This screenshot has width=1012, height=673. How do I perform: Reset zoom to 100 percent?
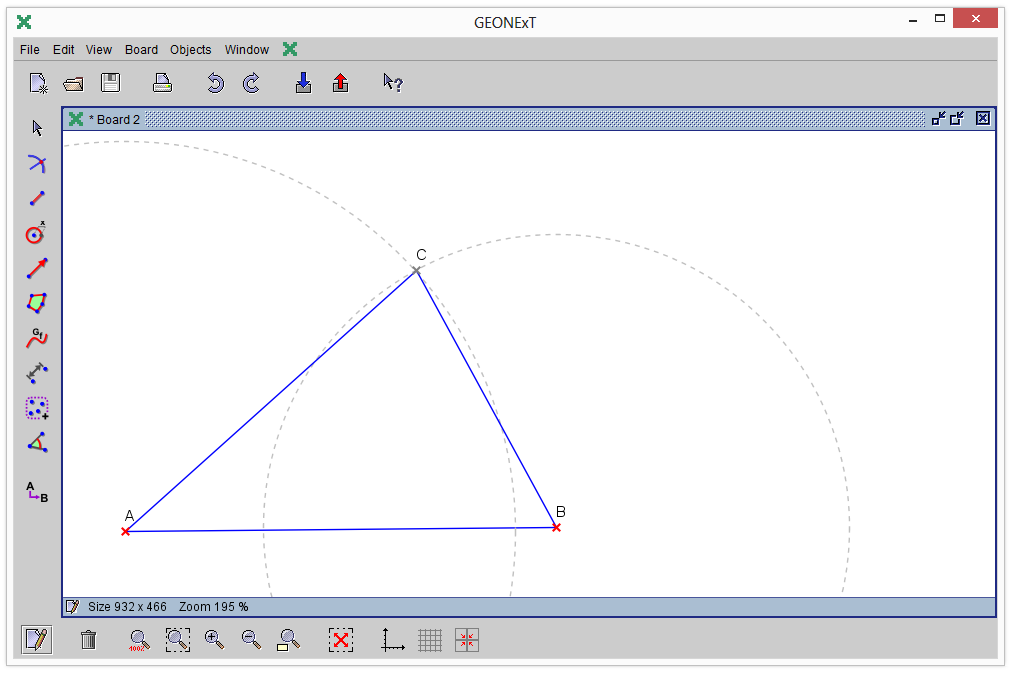[x=139, y=640]
